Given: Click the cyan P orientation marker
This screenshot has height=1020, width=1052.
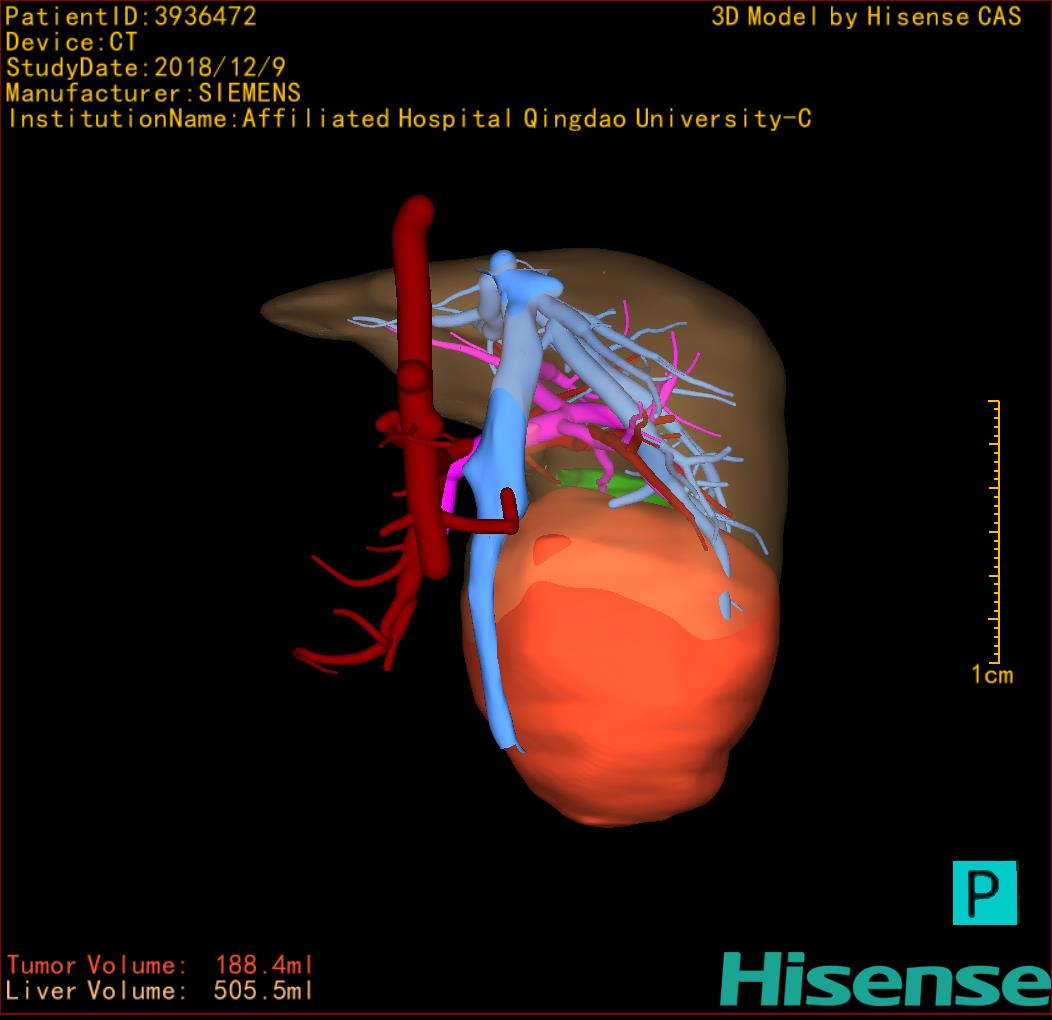Looking at the screenshot, I should point(984,892).
